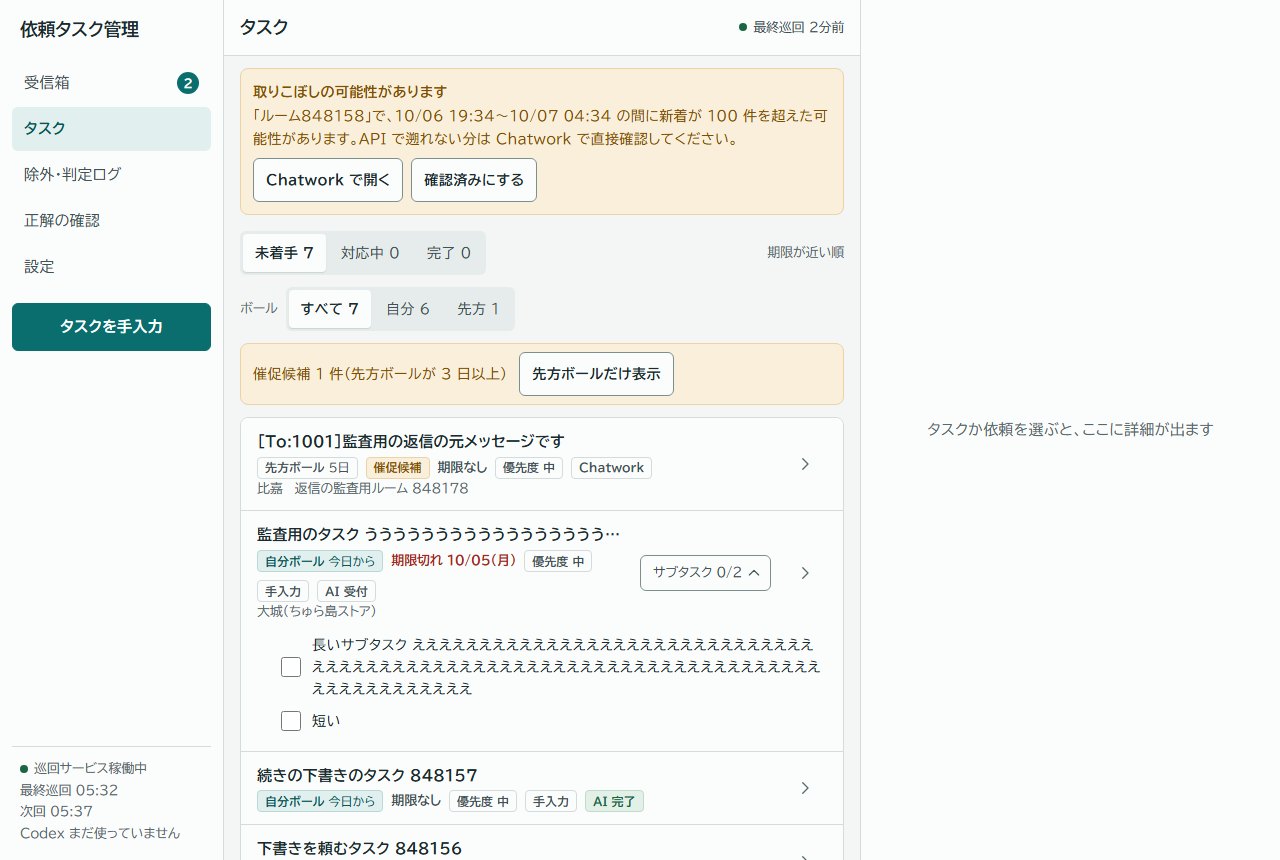The image size is (1280, 860).
Task: Click 期限切れ 10/05(月) label
Action: coord(454,561)
